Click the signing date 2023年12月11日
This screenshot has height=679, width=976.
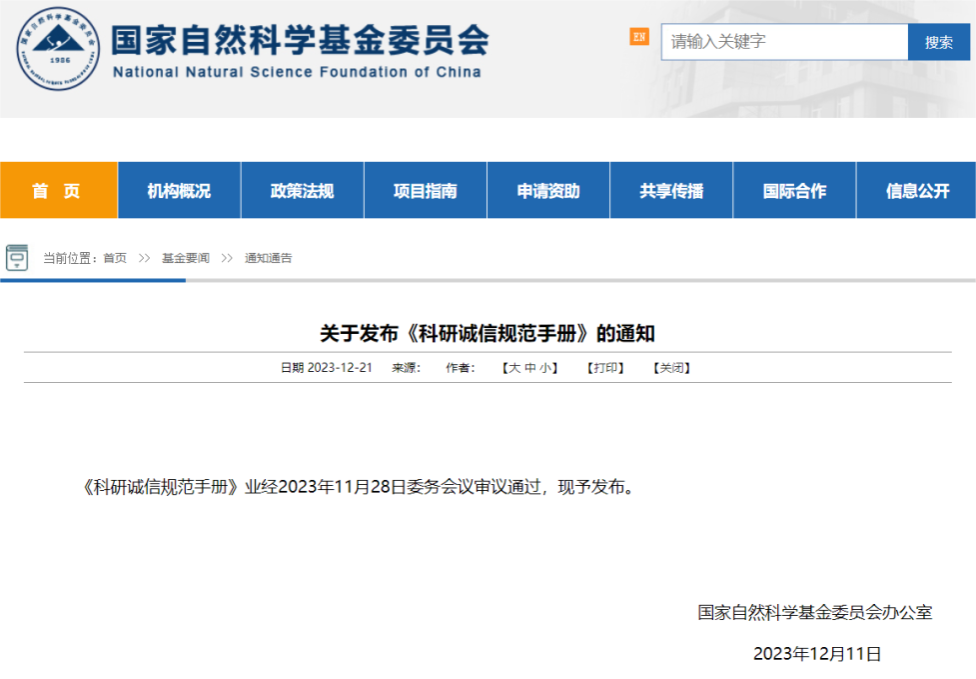click(x=817, y=653)
